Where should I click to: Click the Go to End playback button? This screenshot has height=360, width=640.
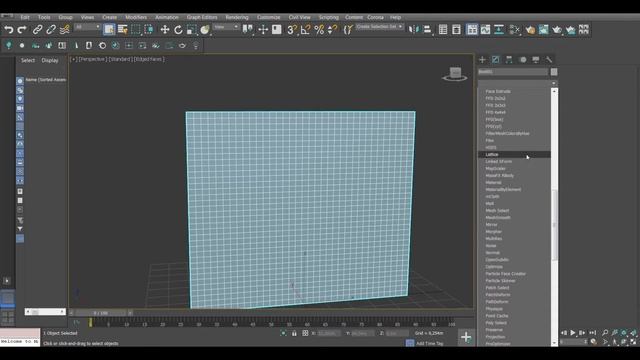point(592,333)
